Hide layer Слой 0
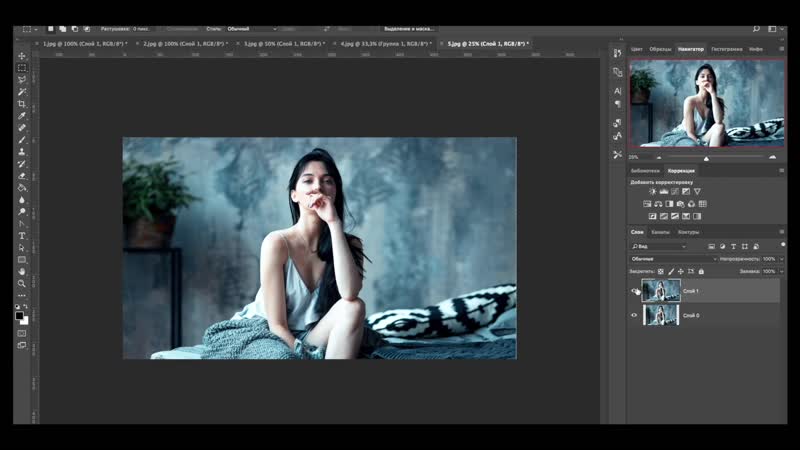Screen dimensions: 800x450 point(634,315)
